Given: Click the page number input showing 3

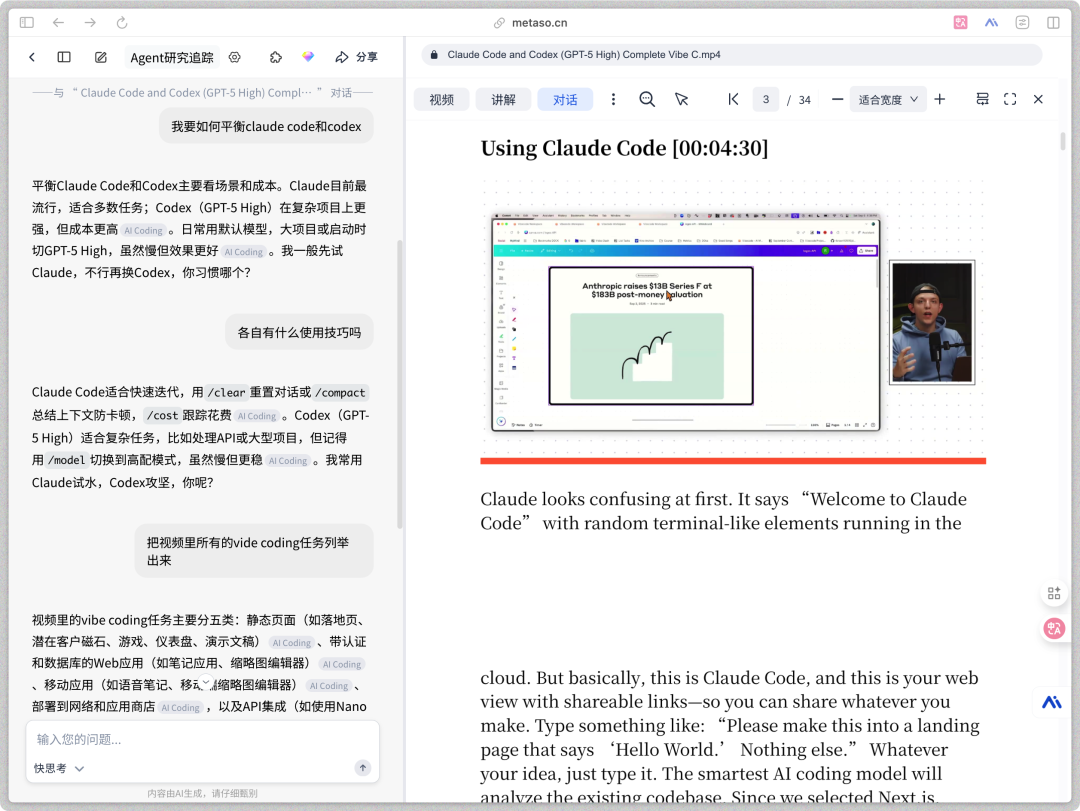Looking at the screenshot, I should pyautogui.click(x=765, y=99).
